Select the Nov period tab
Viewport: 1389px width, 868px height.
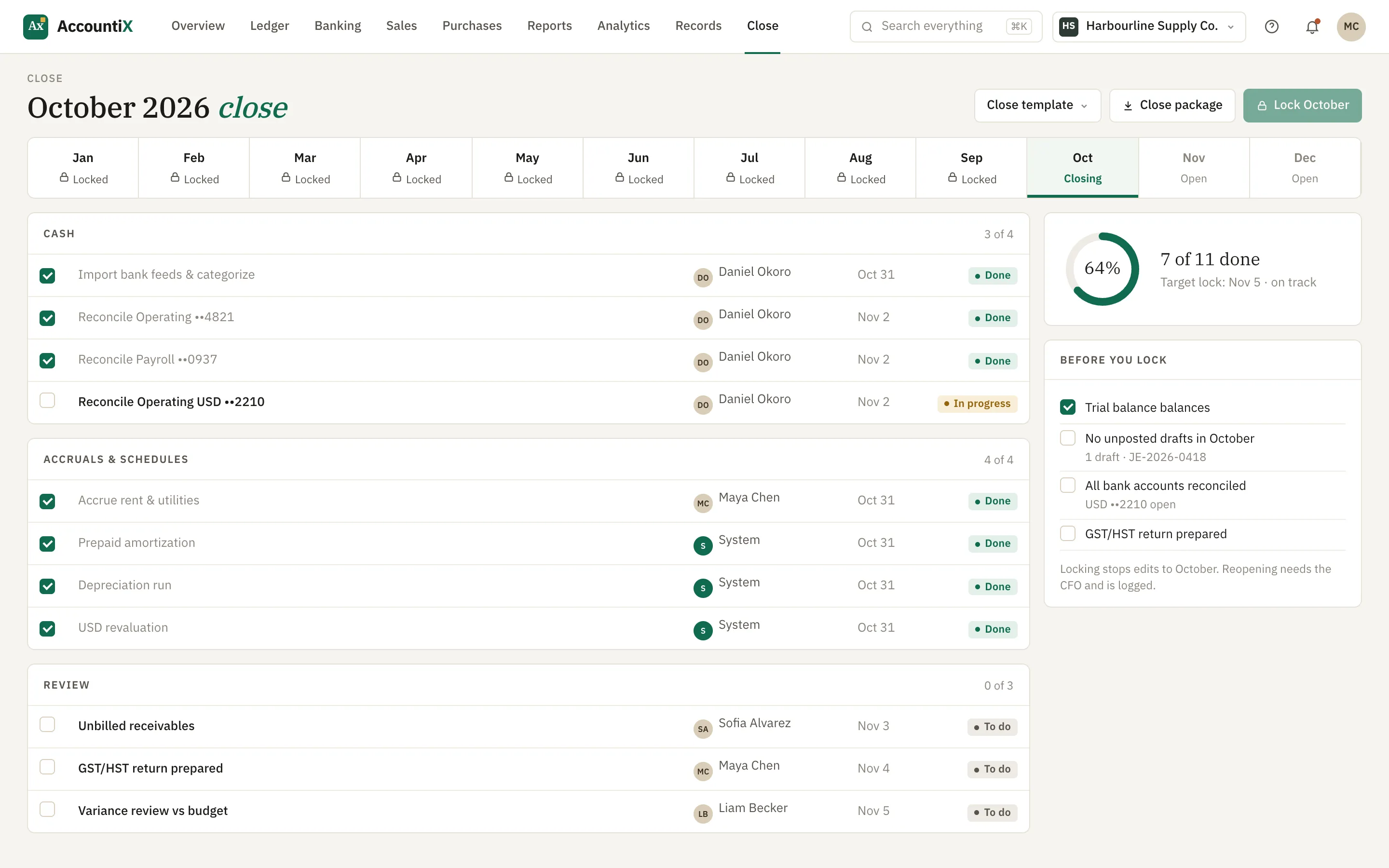click(1193, 168)
